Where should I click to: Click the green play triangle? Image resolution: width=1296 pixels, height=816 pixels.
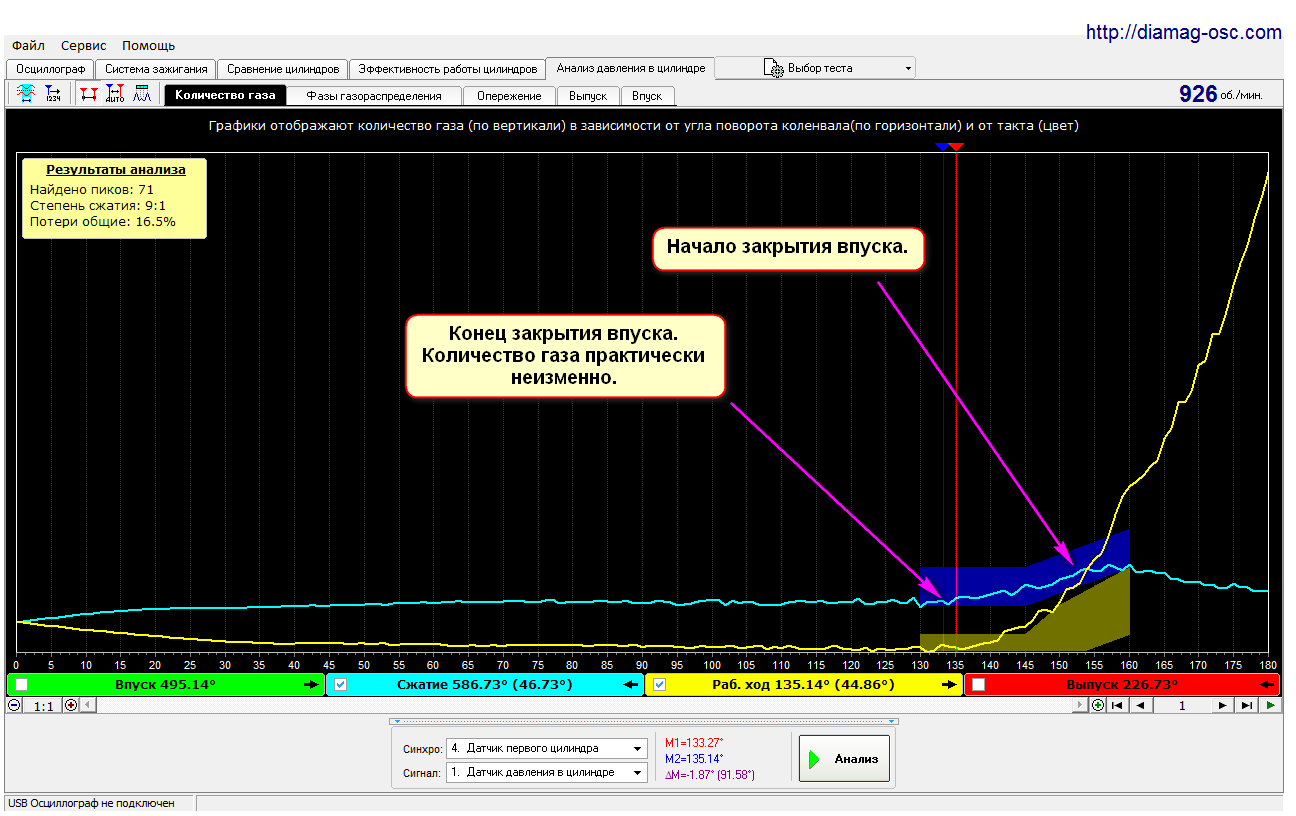(x=1270, y=705)
